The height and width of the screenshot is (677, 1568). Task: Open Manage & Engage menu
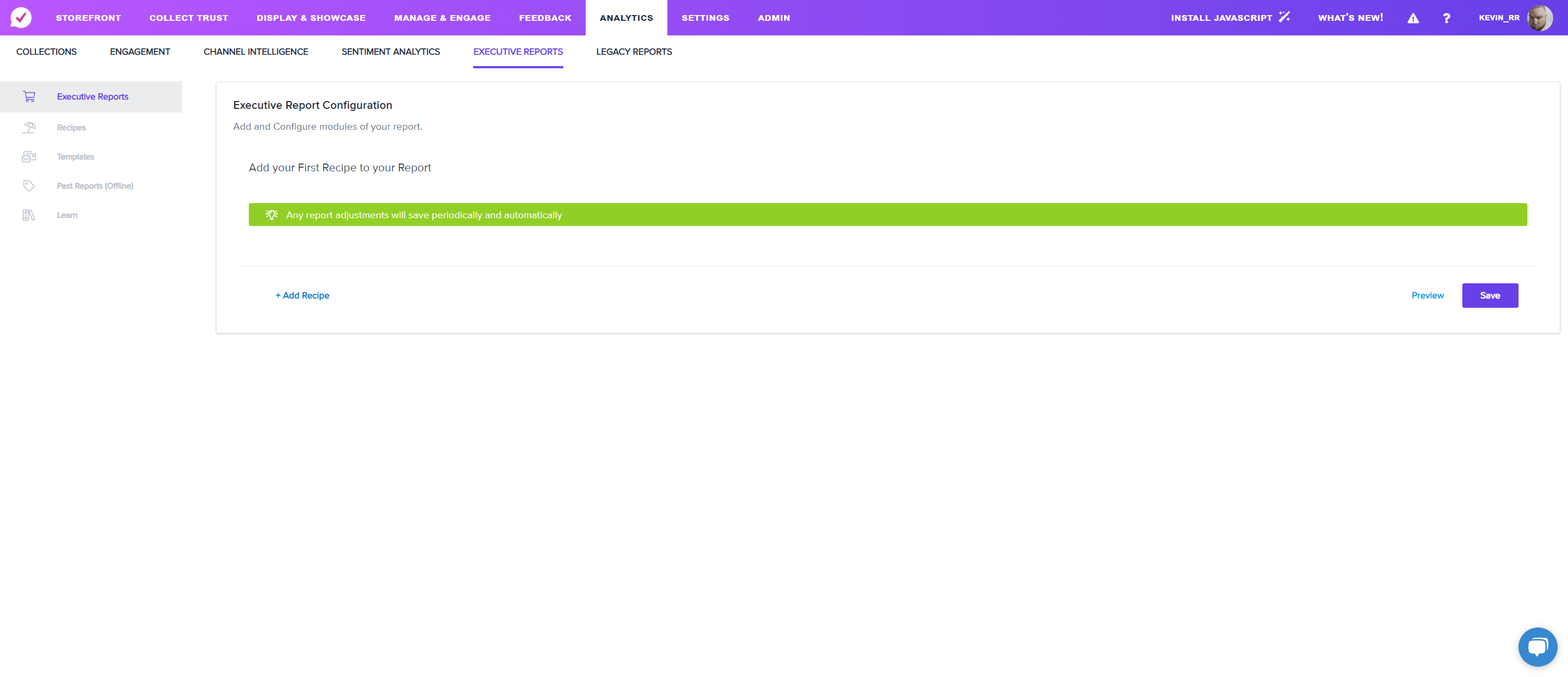[x=442, y=18]
